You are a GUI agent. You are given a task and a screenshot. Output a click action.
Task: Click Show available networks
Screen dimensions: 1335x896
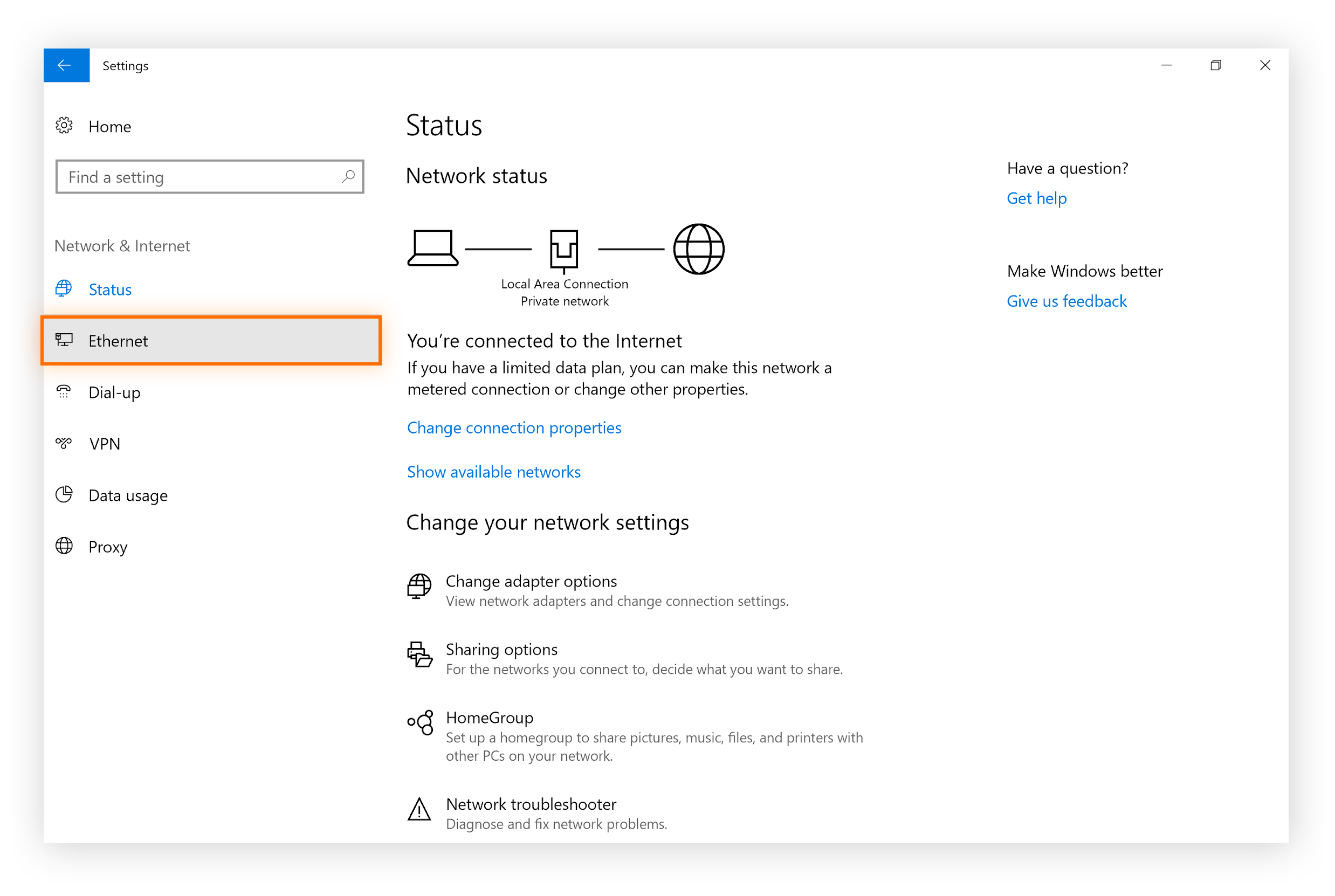coord(493,472)
